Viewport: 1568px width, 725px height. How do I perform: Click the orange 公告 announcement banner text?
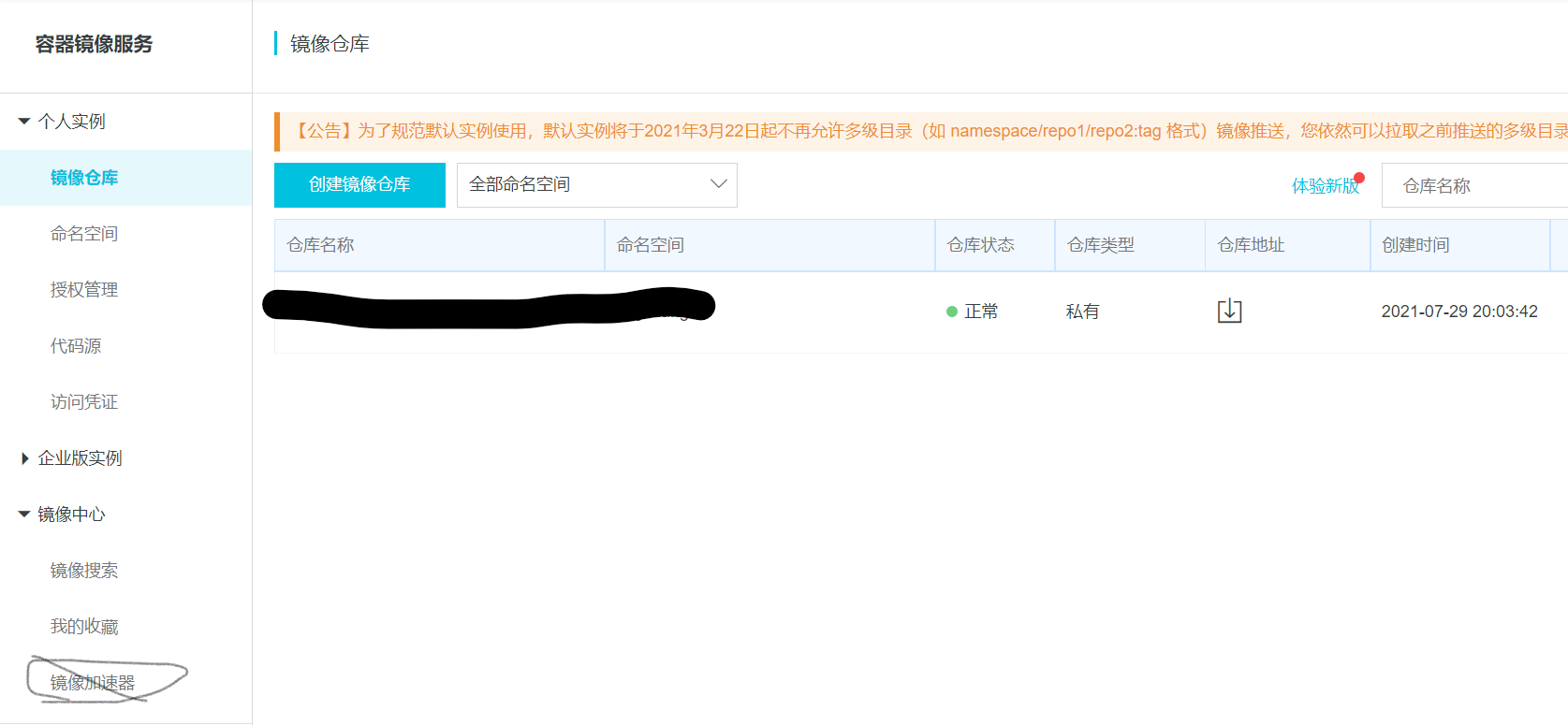pyautogui.click(x=931, y=131)
